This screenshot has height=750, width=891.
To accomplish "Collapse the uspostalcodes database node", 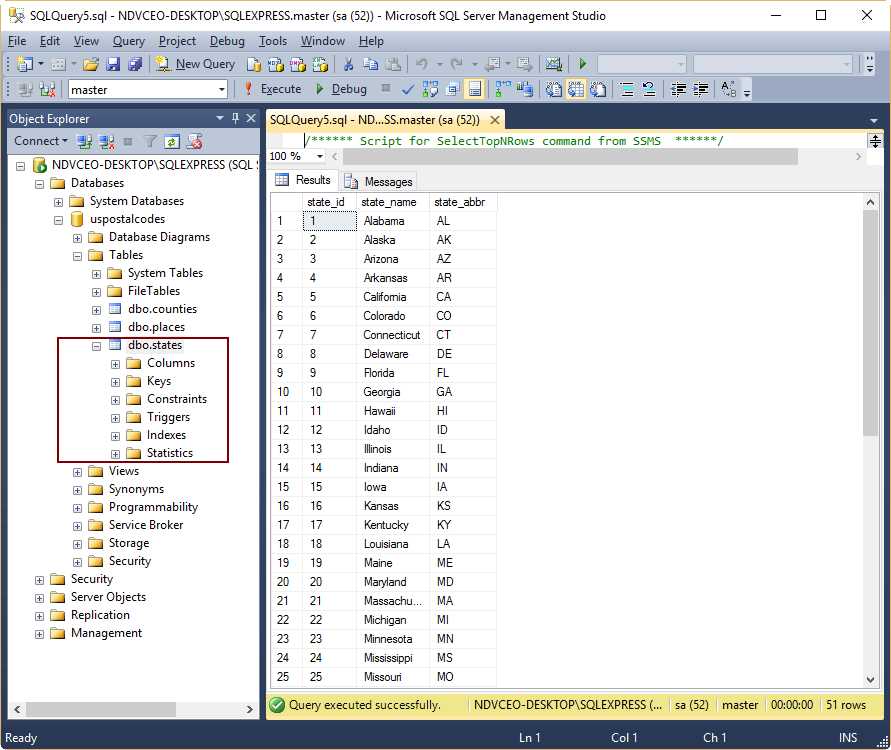I will (x=58, y=220).
